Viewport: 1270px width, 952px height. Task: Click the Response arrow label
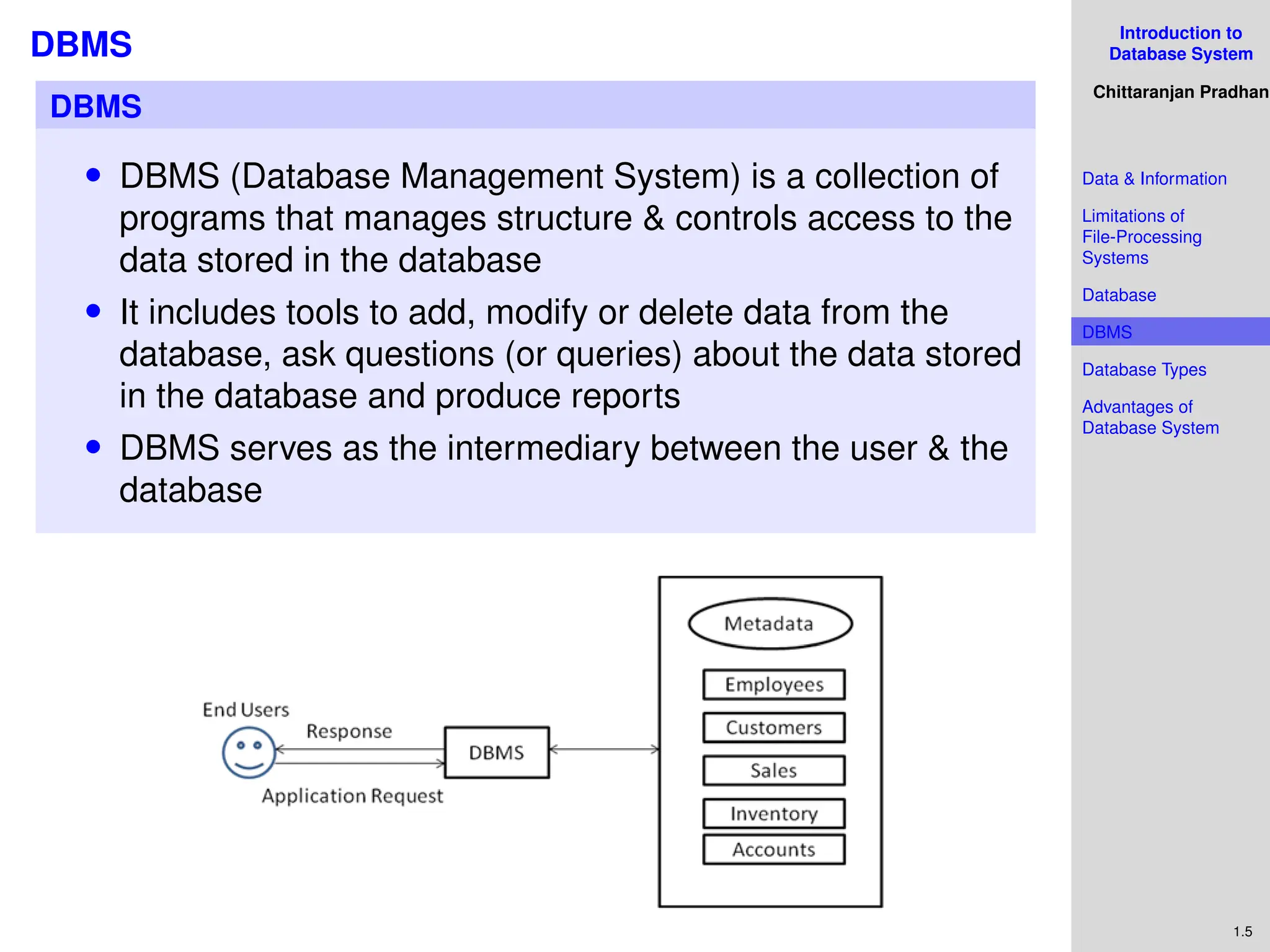pos(349,731)
